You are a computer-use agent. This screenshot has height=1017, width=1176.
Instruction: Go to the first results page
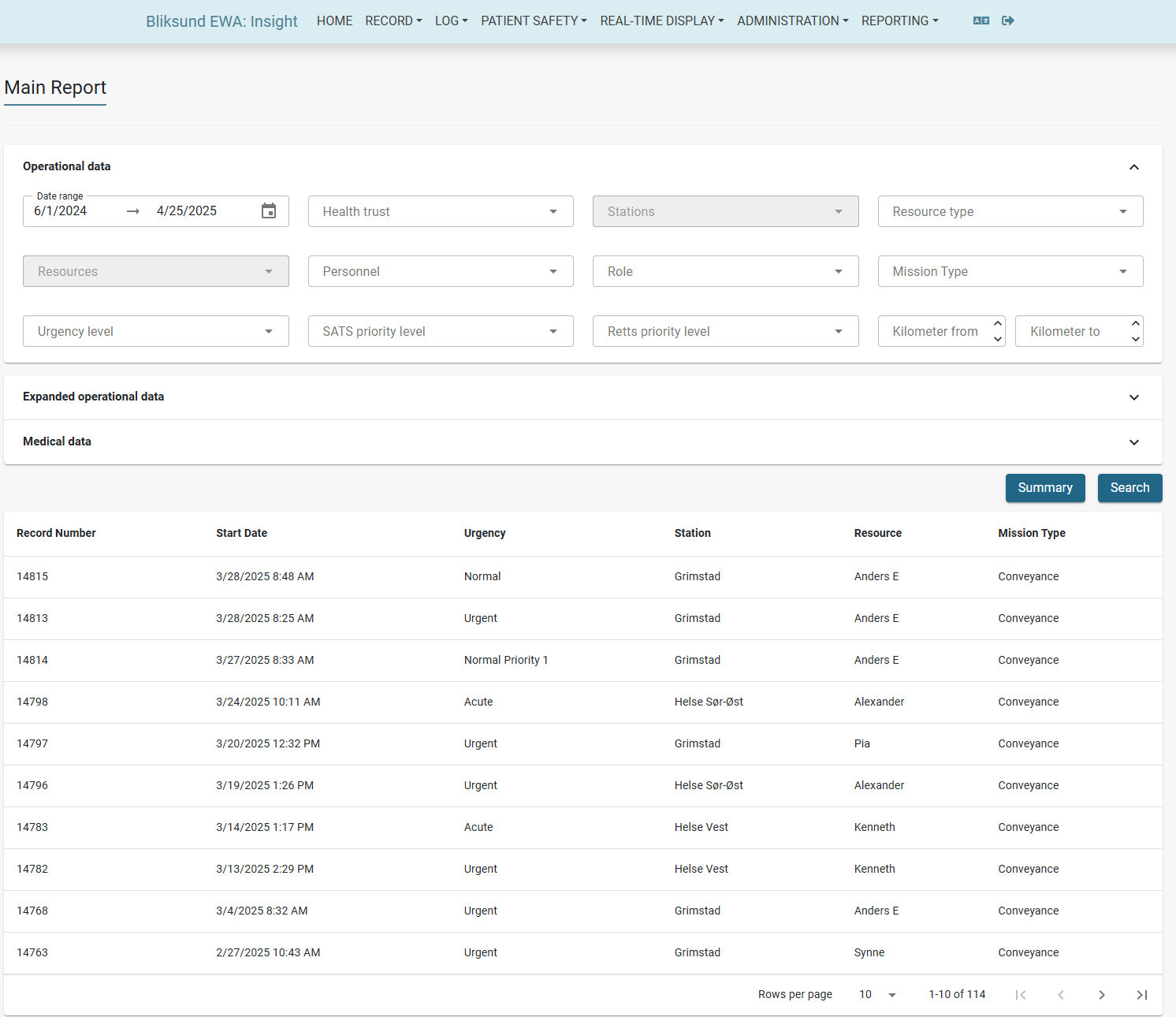(x=1021, y=995)
